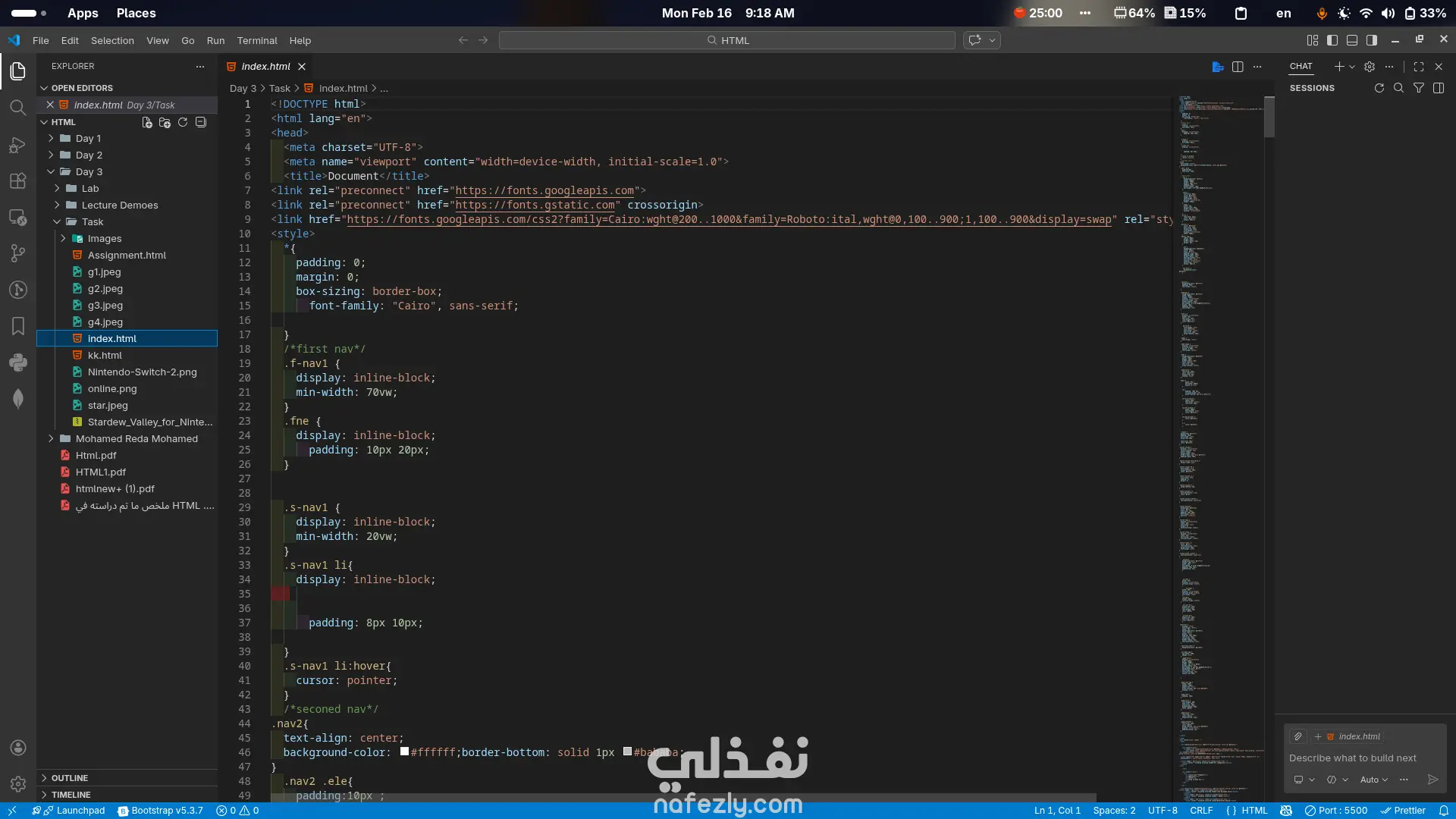Click New Folder icon in explorer header

click(165, 122)
